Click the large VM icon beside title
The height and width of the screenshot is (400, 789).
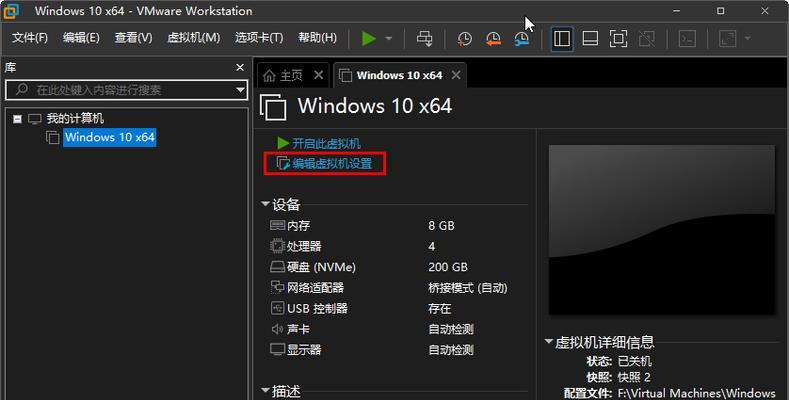(x=273, y=107)
